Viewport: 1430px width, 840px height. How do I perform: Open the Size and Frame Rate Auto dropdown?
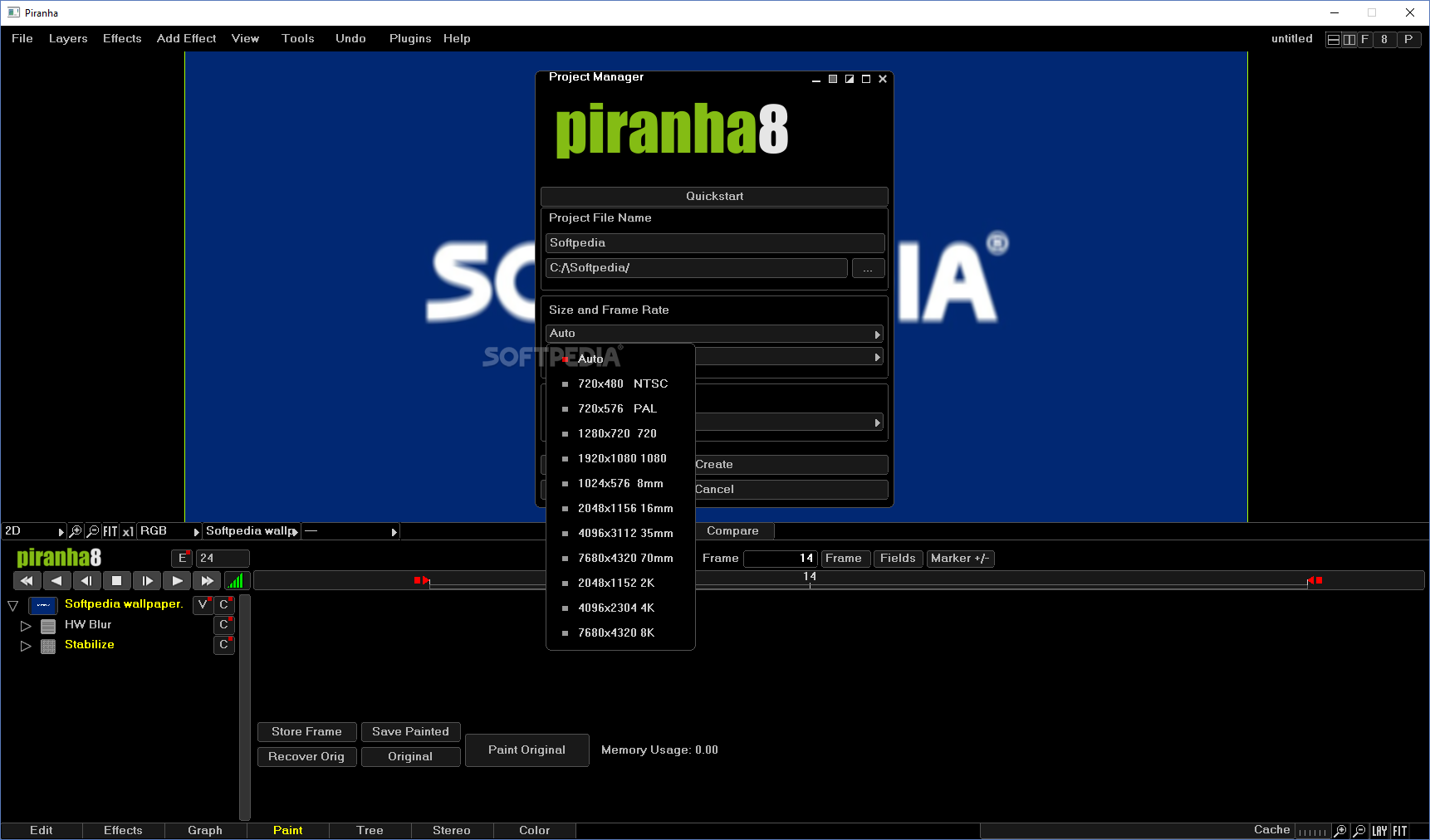tap(714, 334)
